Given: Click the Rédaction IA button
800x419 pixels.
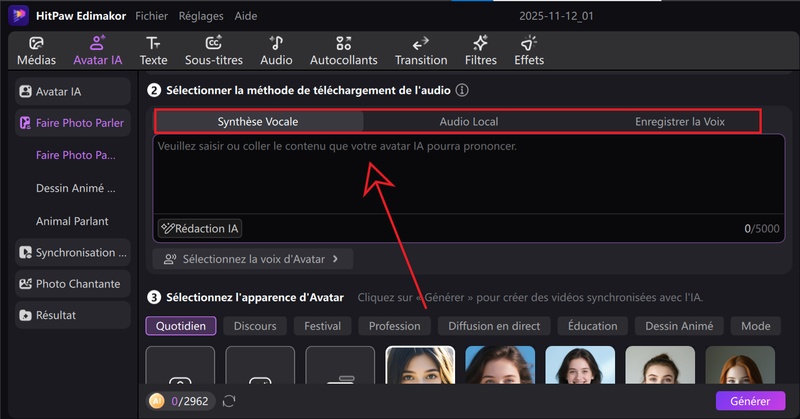Looking at the screenshot, I should click(200, 229).
